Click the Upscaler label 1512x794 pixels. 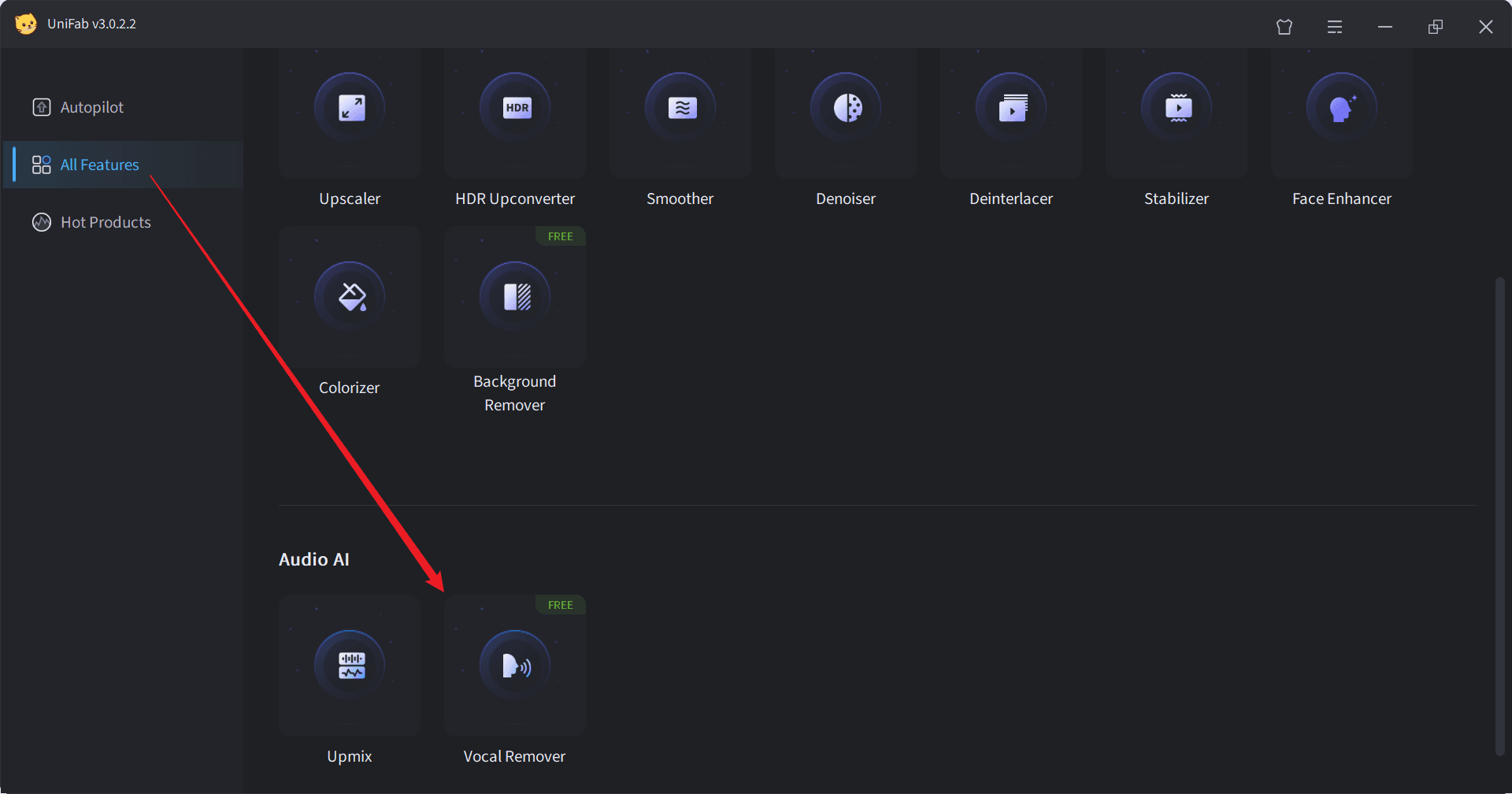tap(350, 198)
